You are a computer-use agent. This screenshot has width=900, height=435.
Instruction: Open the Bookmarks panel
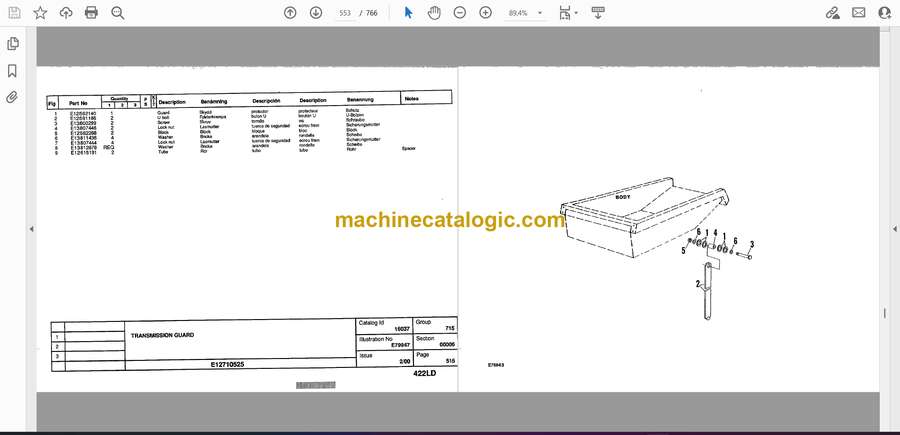tap(12, 71)
